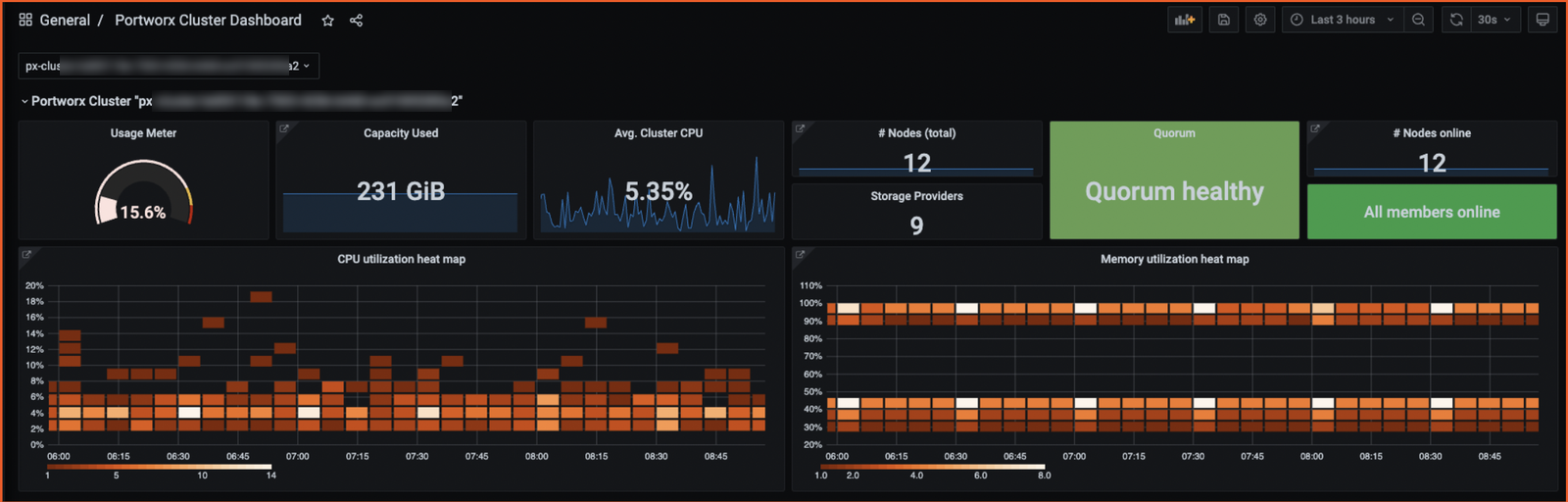Open the Portworx Cluster Dashboard title
Image resolution: width=1568 pixels, height=502 pixels.
click(208, 20)
